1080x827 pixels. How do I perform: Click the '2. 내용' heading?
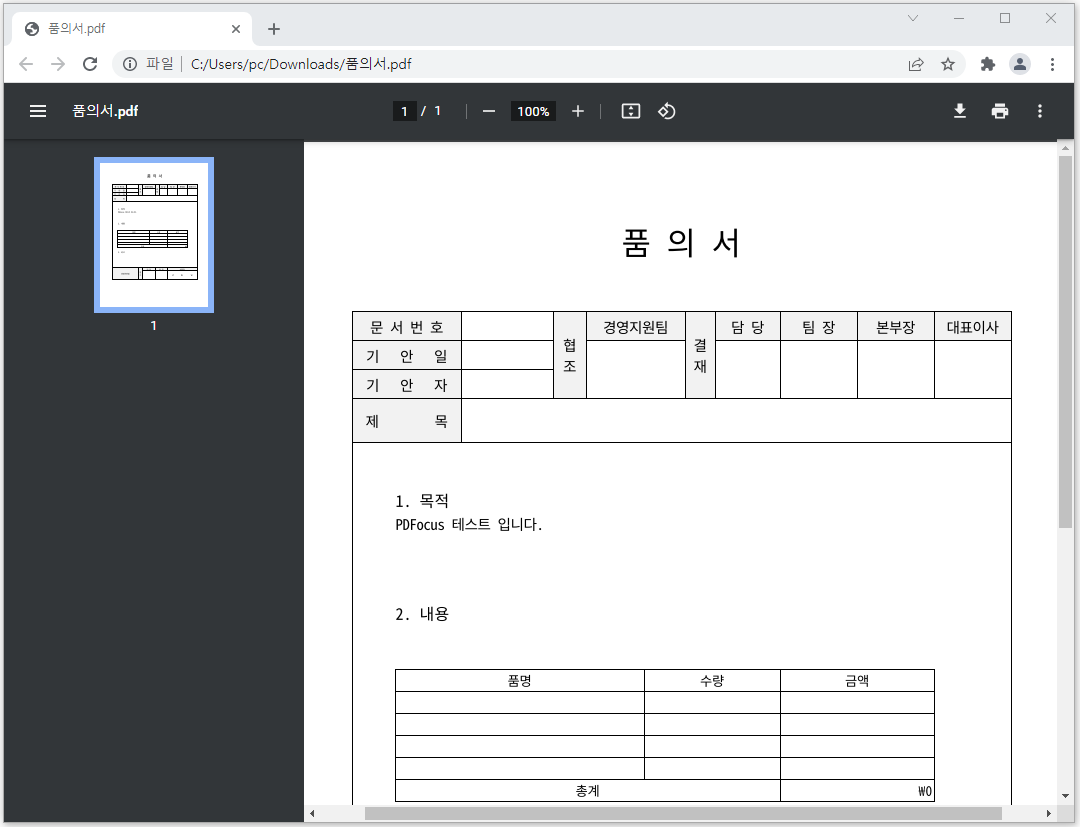point(422,614)
